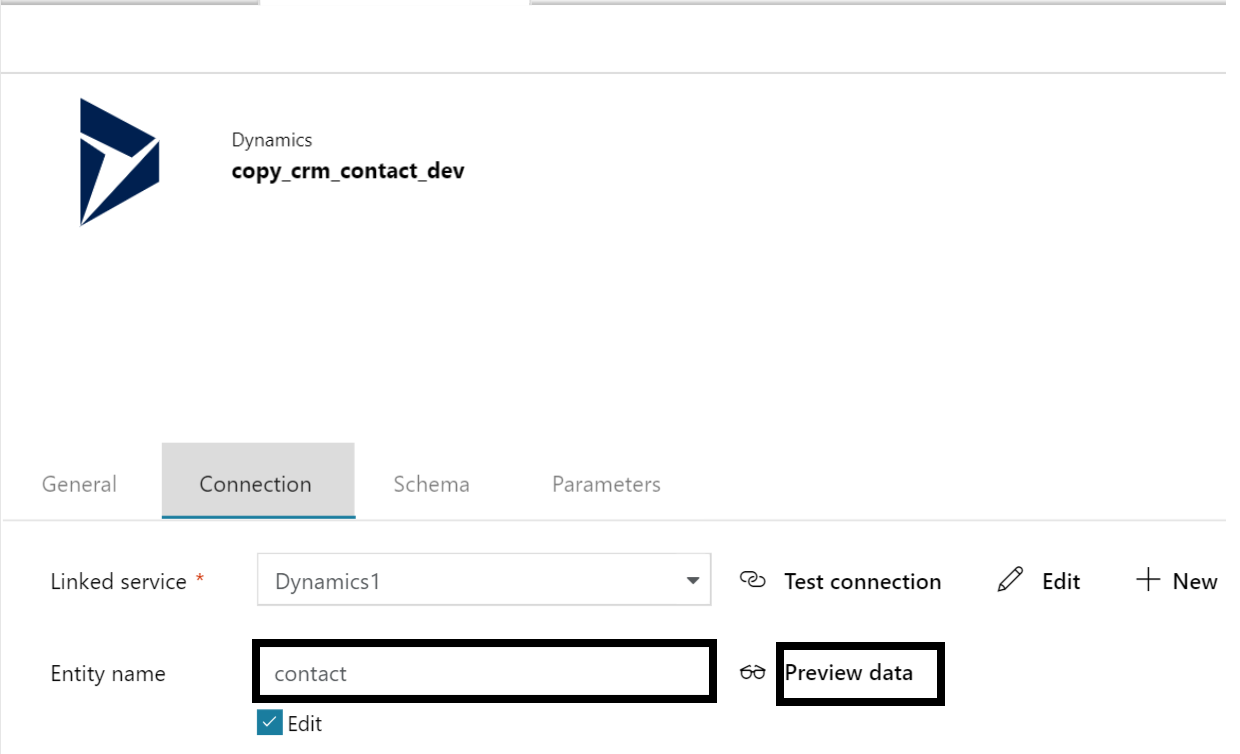Click the glasses icon beside Preview data
The width and height of the screenshot is (1240, 754).
tap(752, 673)
